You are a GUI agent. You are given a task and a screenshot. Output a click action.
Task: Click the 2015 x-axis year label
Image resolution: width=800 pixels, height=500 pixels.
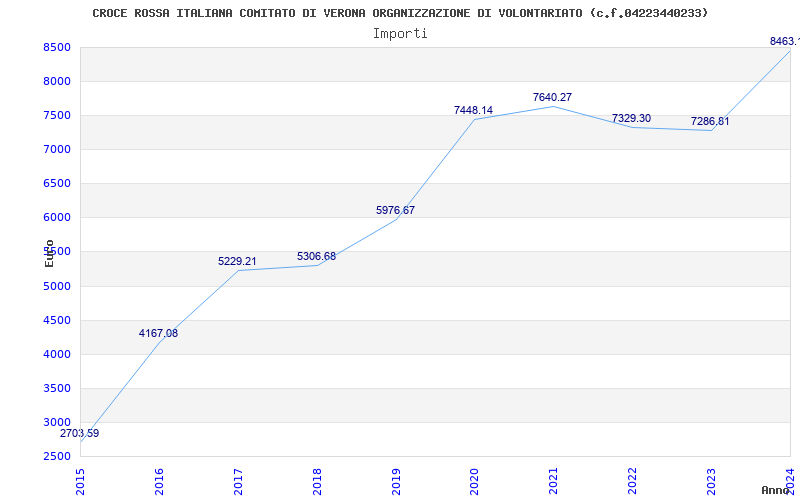[80, 482]
